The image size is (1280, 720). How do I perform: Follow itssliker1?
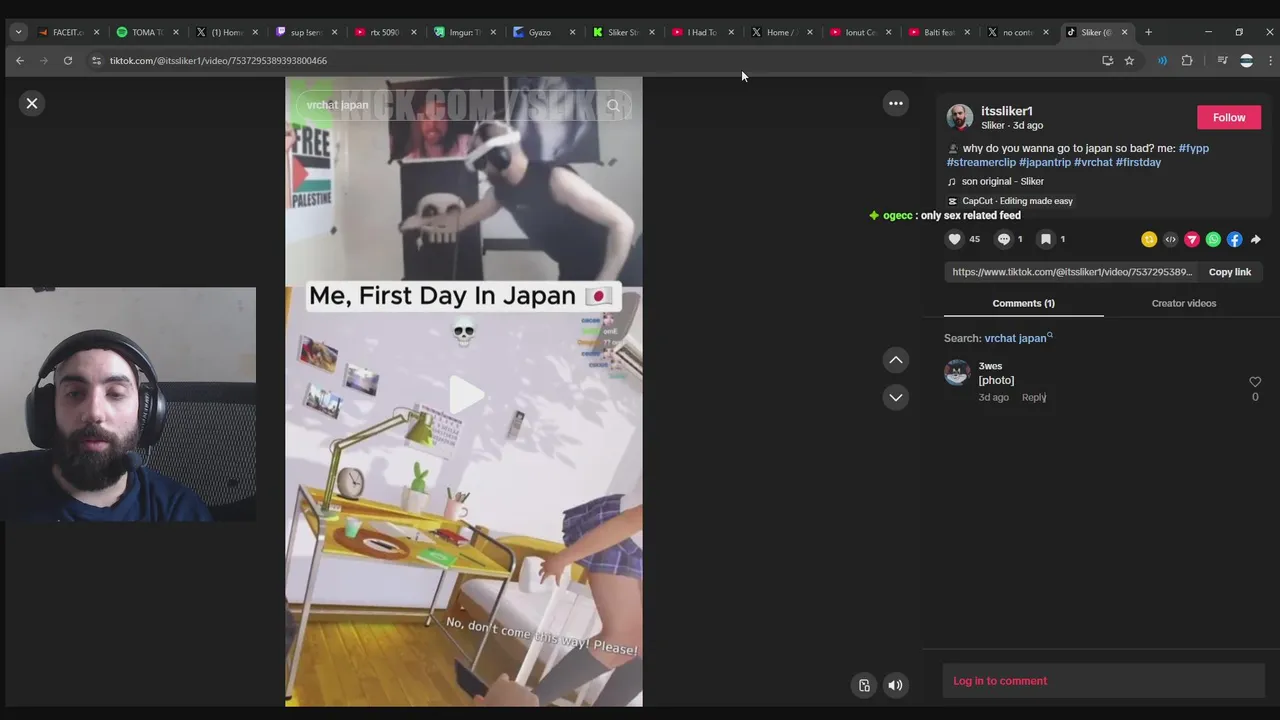pyautogui.click(x=1229, y=117)
